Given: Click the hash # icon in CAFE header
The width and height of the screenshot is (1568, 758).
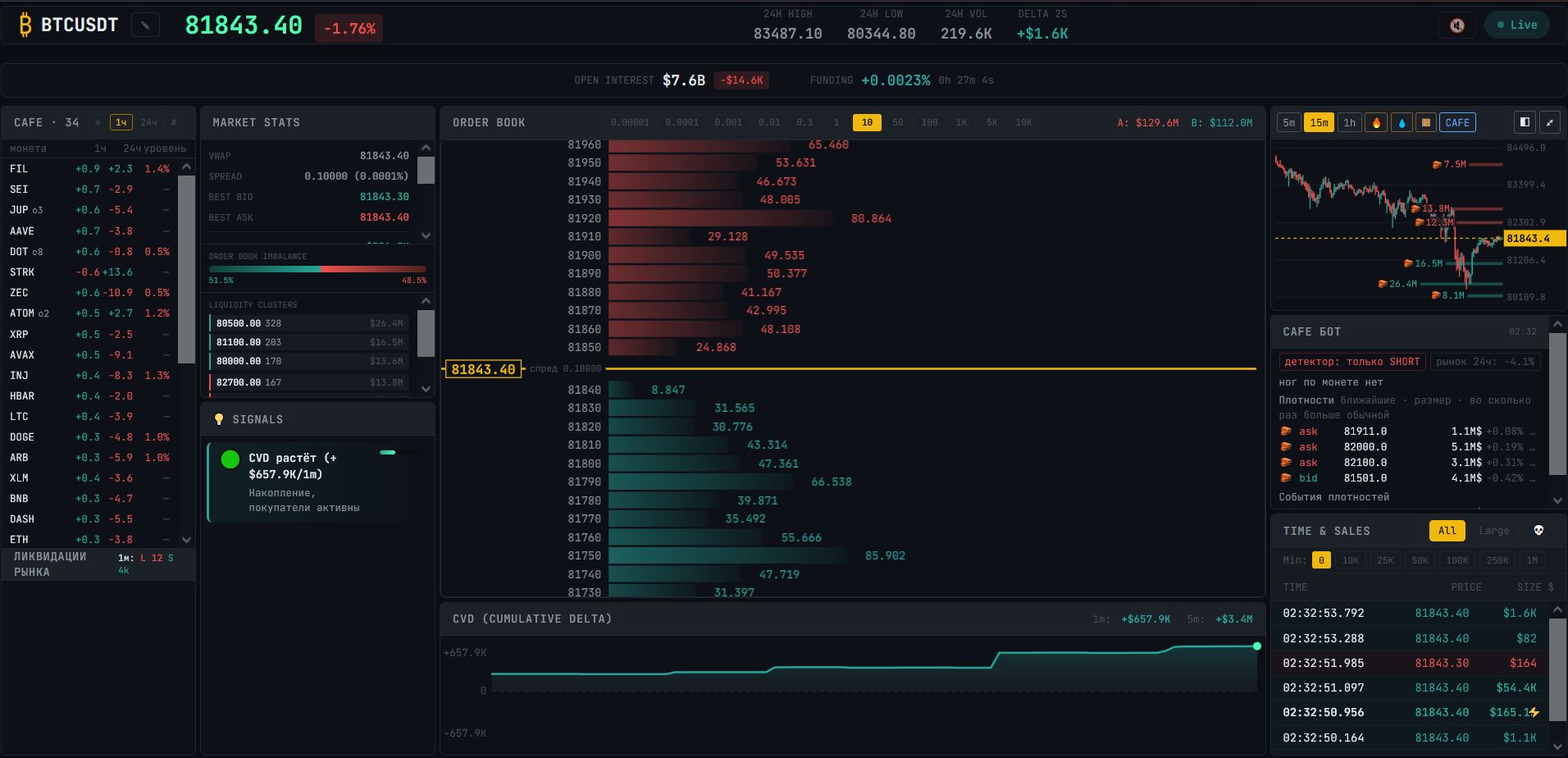Looking at the screenshot, I should 174,122.
